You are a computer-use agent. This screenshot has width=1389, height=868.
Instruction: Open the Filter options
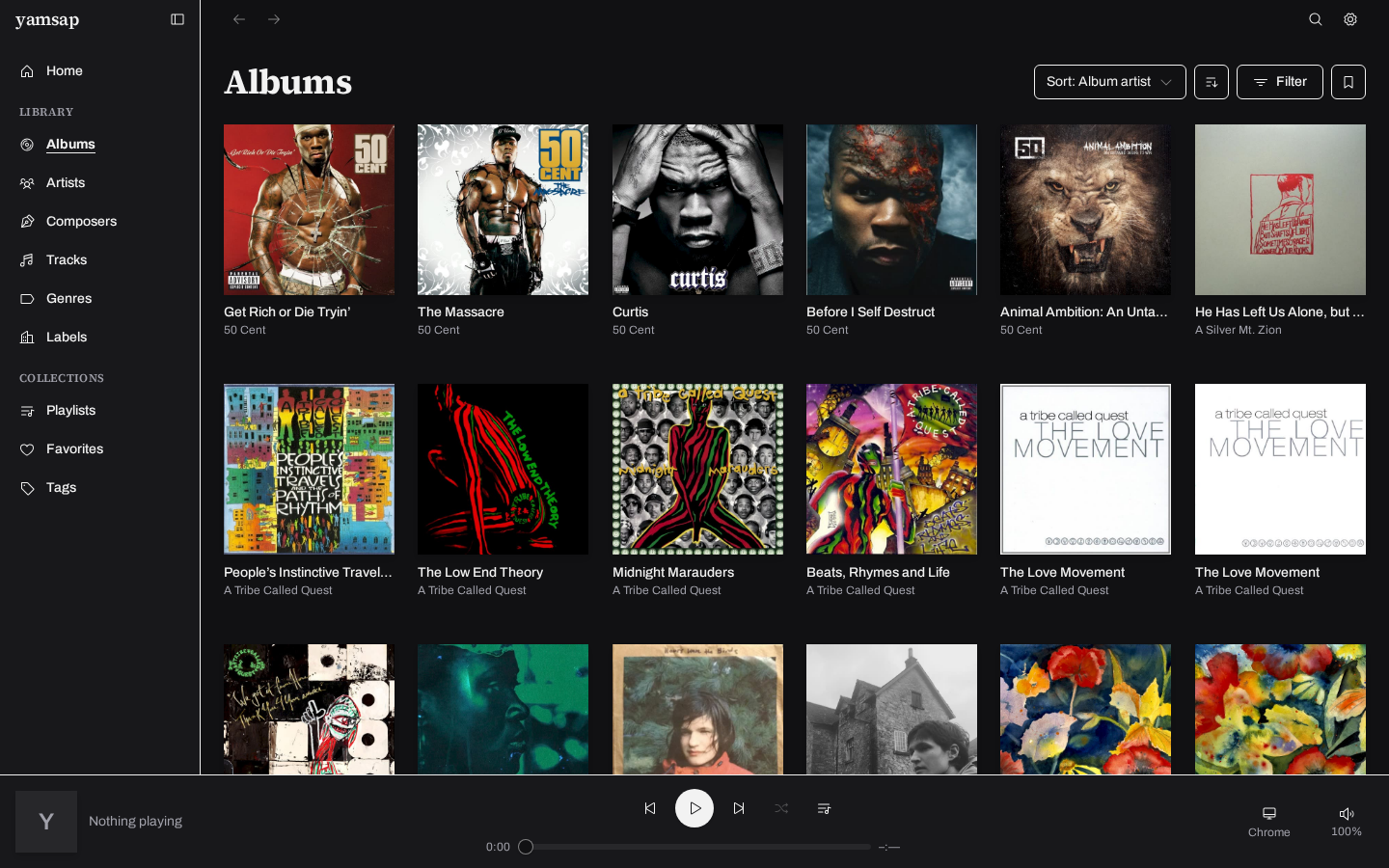[1280, 82]
